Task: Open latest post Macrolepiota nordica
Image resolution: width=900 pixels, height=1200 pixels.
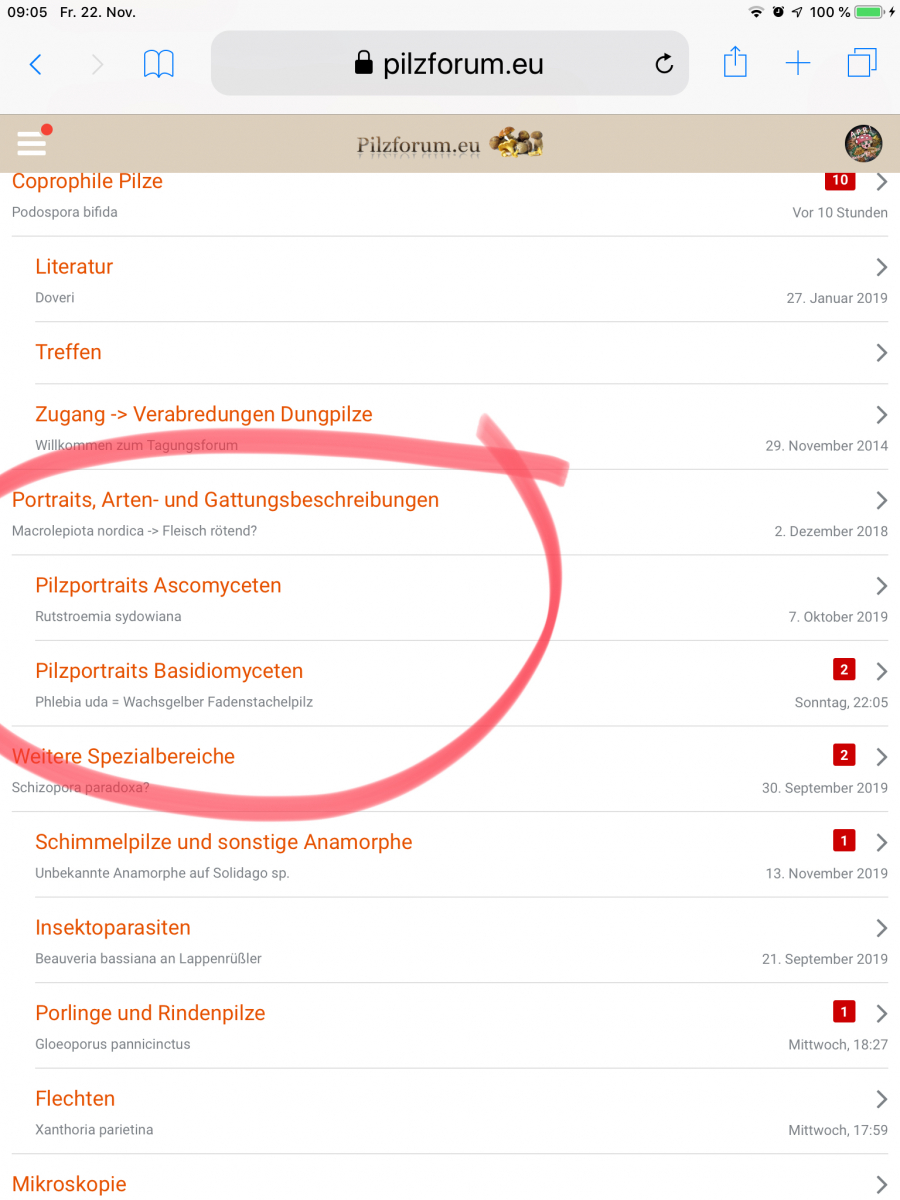Action: 134,531
